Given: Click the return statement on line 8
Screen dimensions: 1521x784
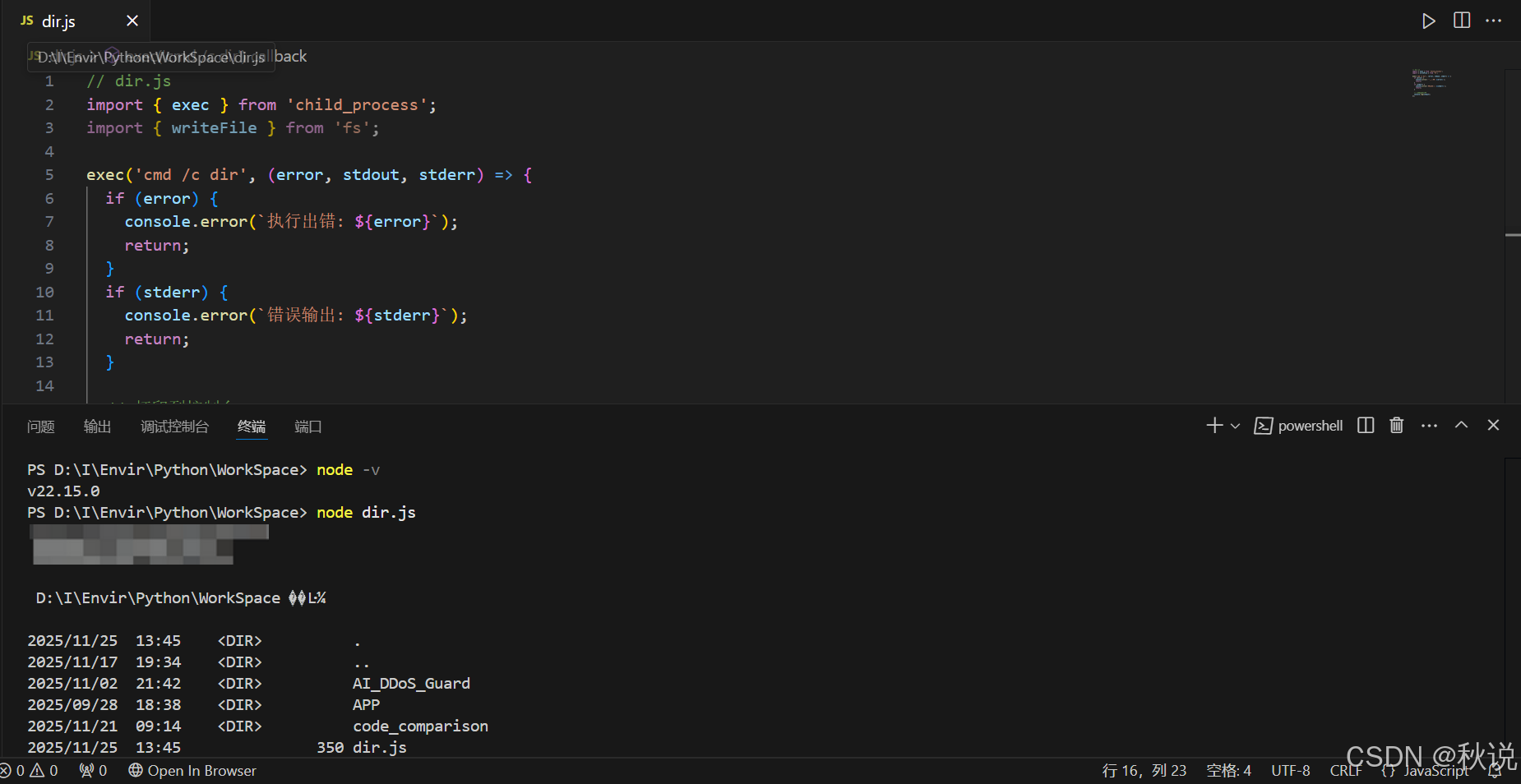Looking at the screenshot, I should point(157,246).
